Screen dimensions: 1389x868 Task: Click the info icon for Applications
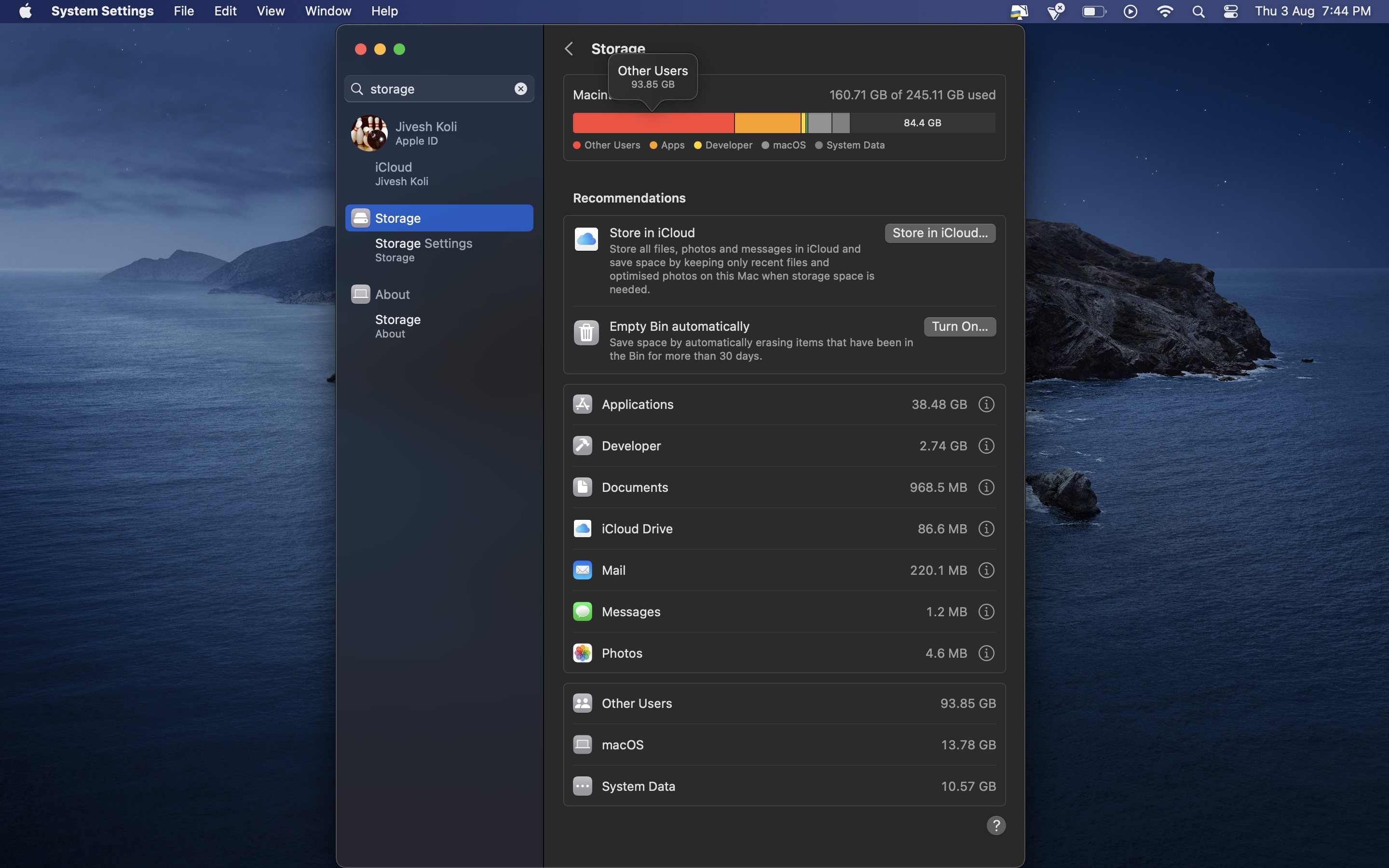pos(986,404)
